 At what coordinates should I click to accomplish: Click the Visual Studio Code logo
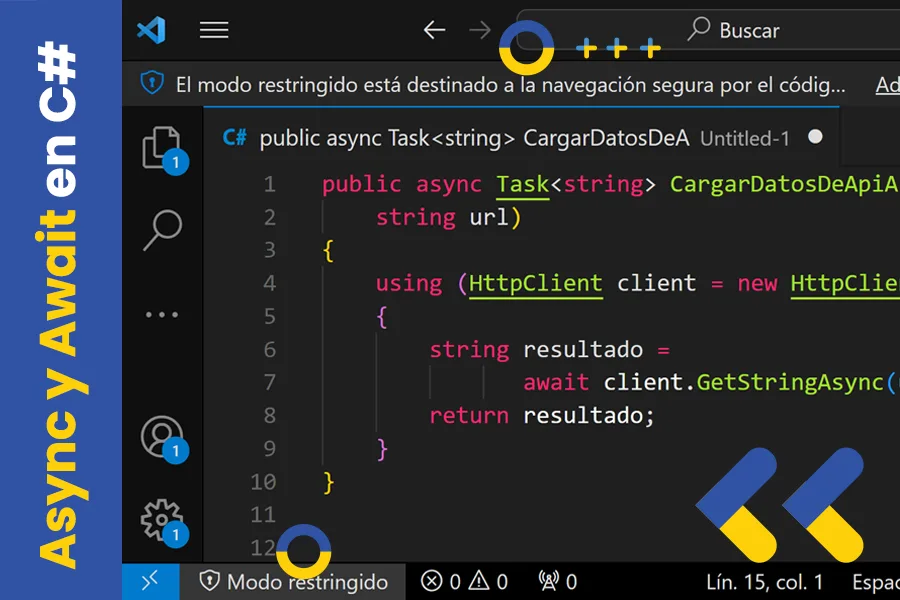[x=151, y=29]
